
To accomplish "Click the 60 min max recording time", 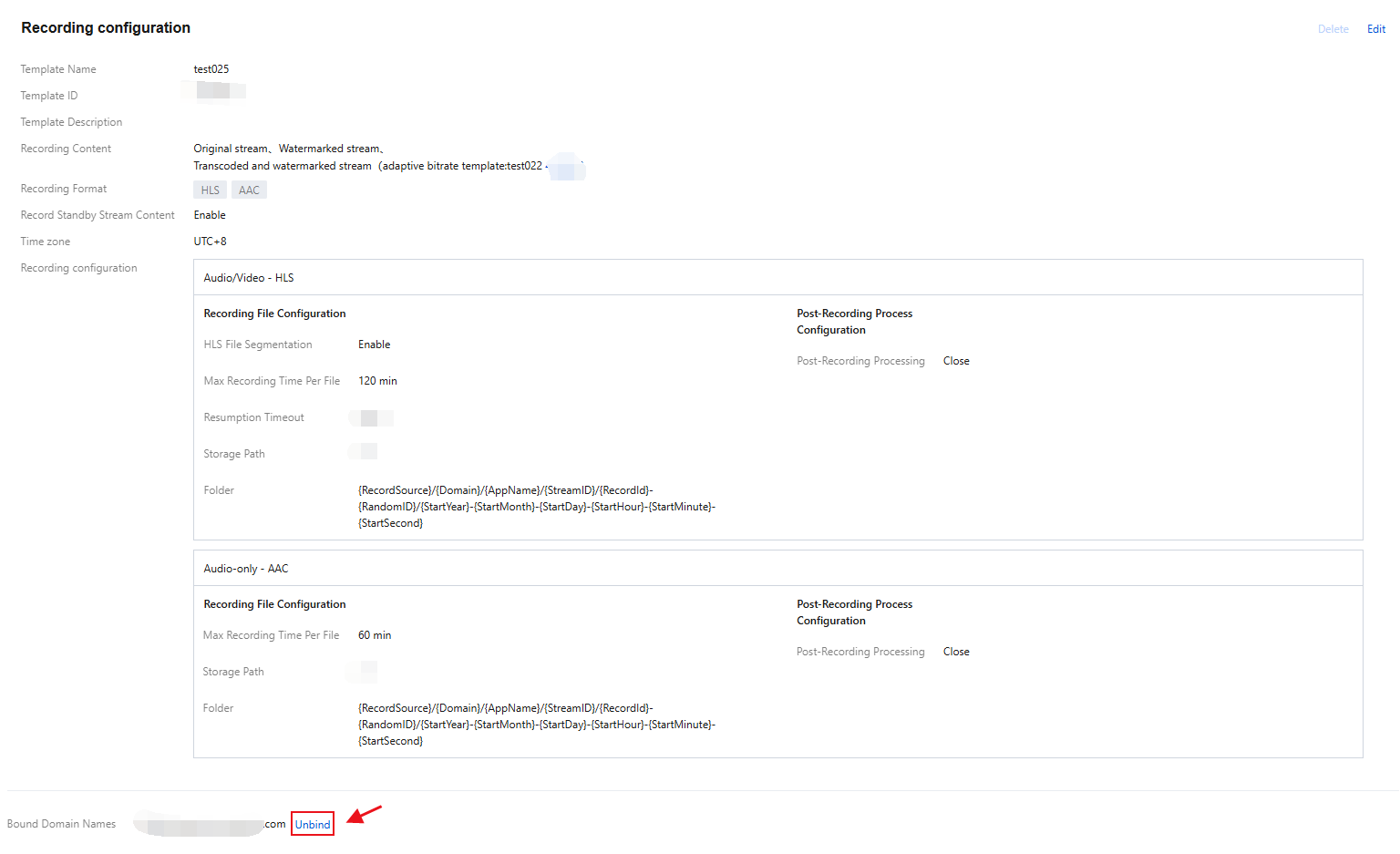I will [x=375, y=635].
